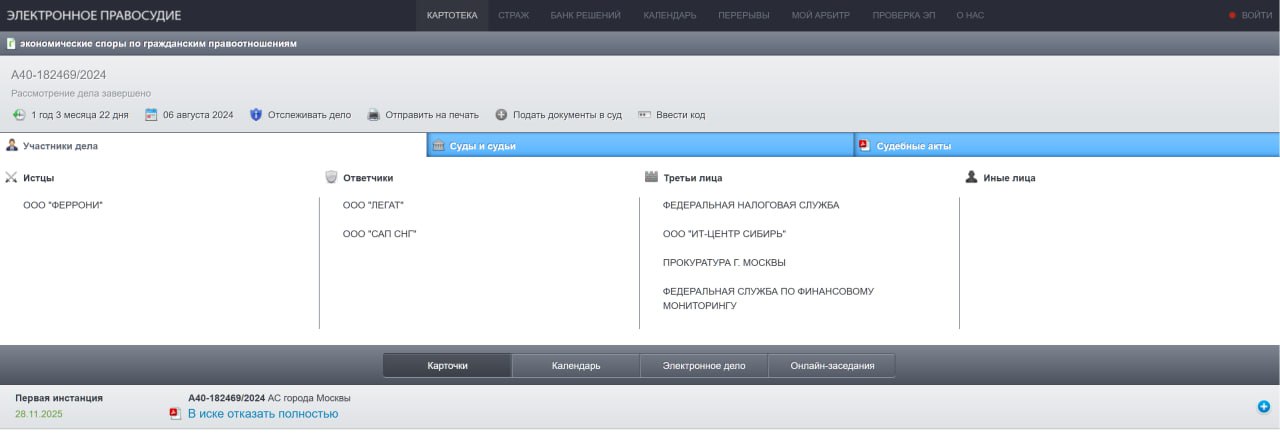Open the PDF icon next to court decision
1280x448 pixels.
pyautogui.click(x=174, y=413)
